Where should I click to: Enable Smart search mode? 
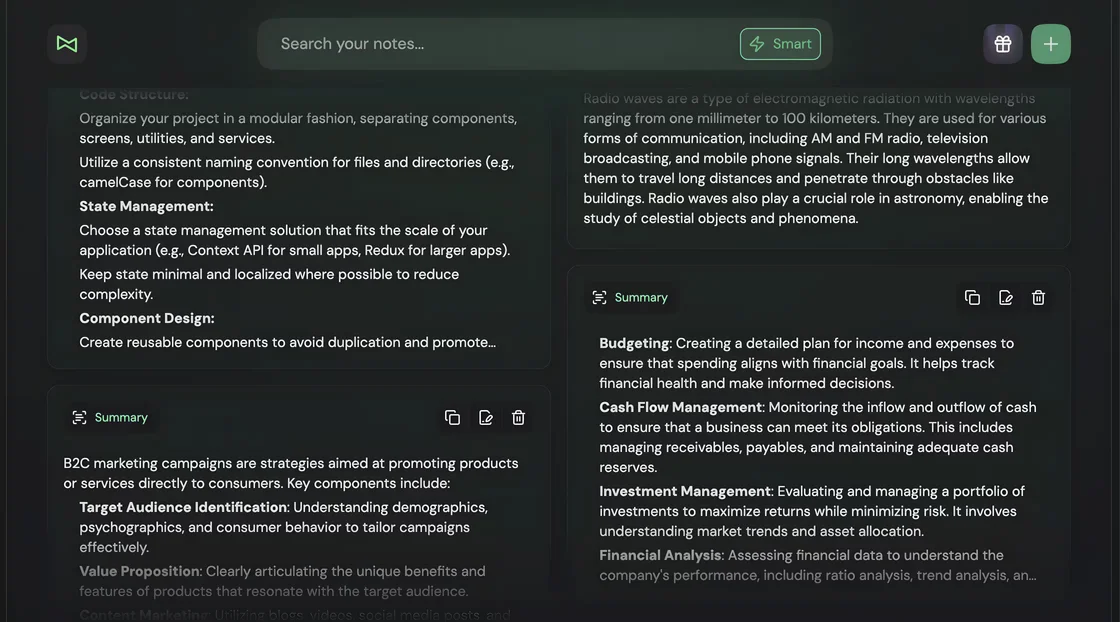pyautogui.click(x=781, y=44)
